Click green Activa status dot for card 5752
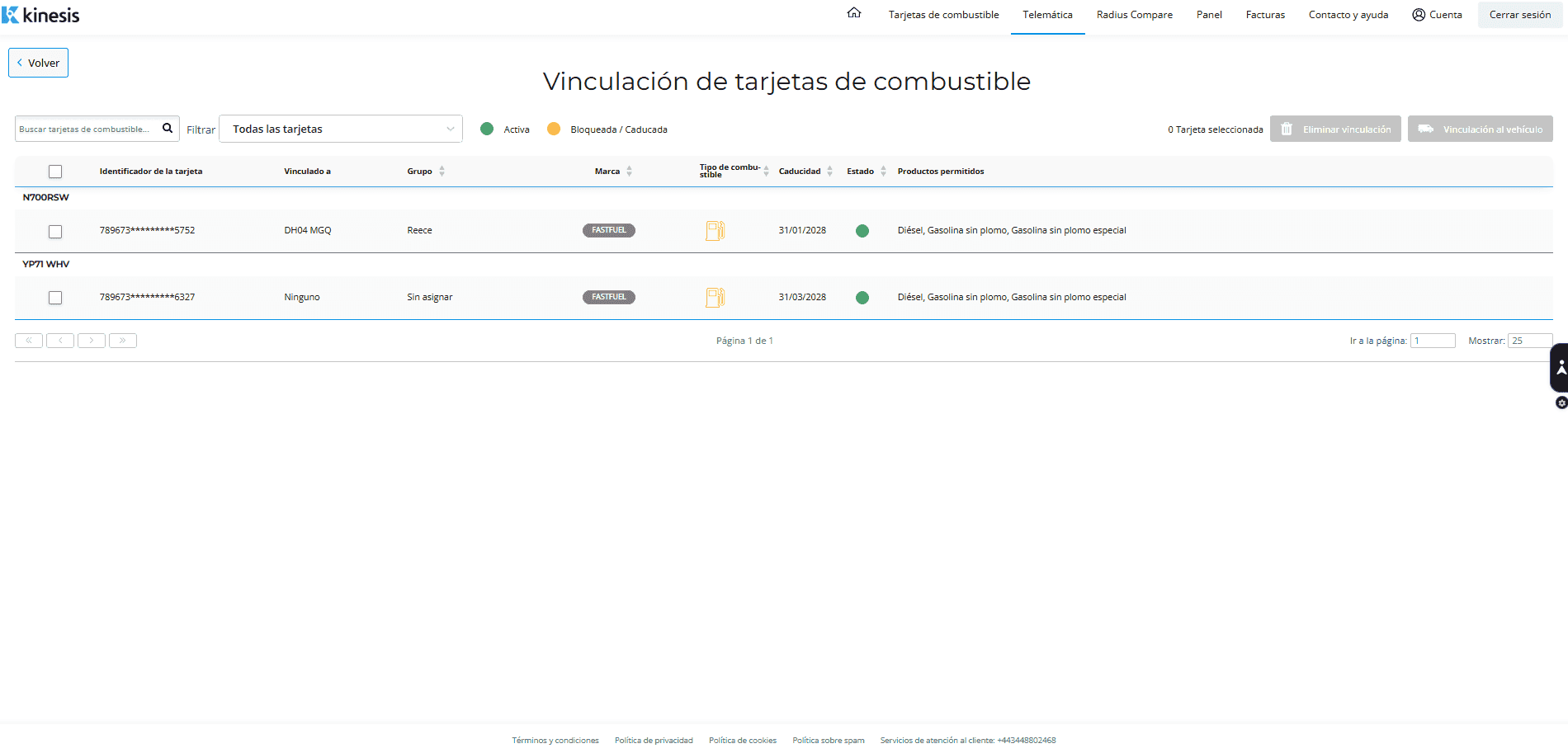This screenshot has height=753, width=1568. point(862,231)
